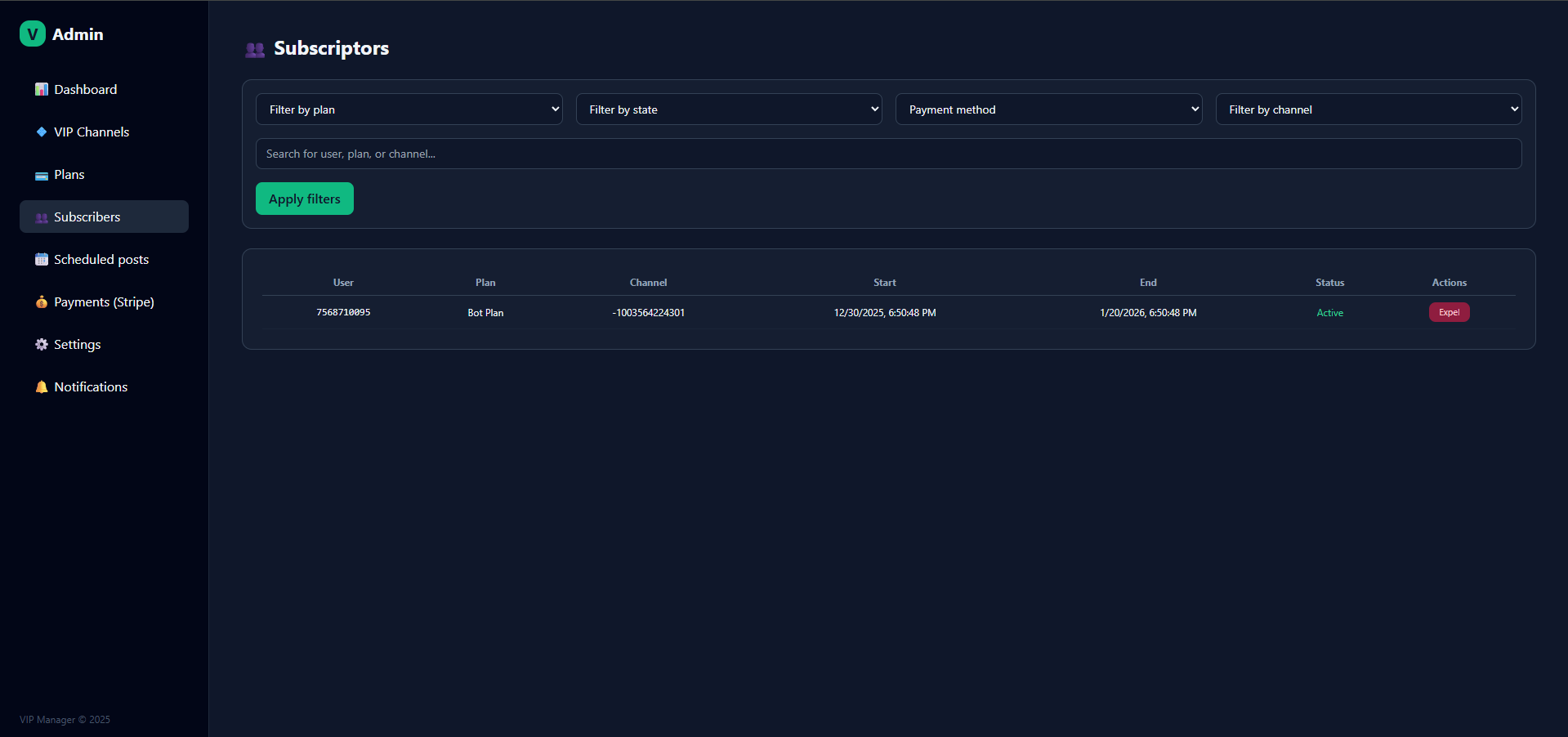Click the Active status indicator
This screenshot has height=737, width=1568.
1329,312
